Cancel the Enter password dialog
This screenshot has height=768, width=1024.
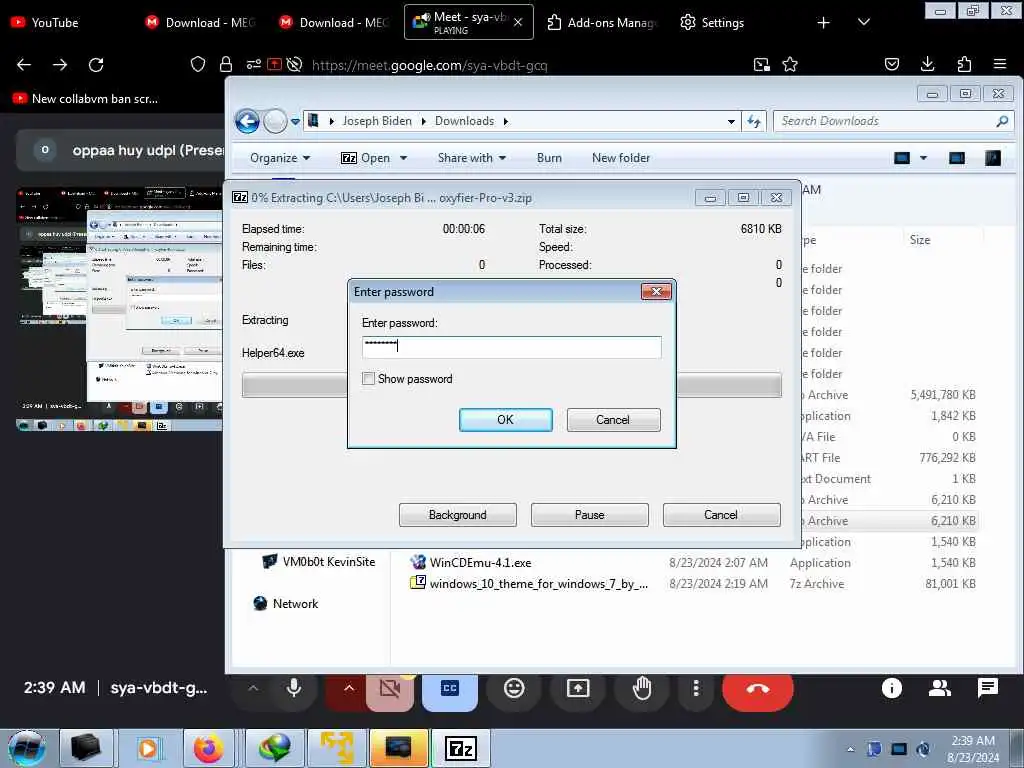613,420
